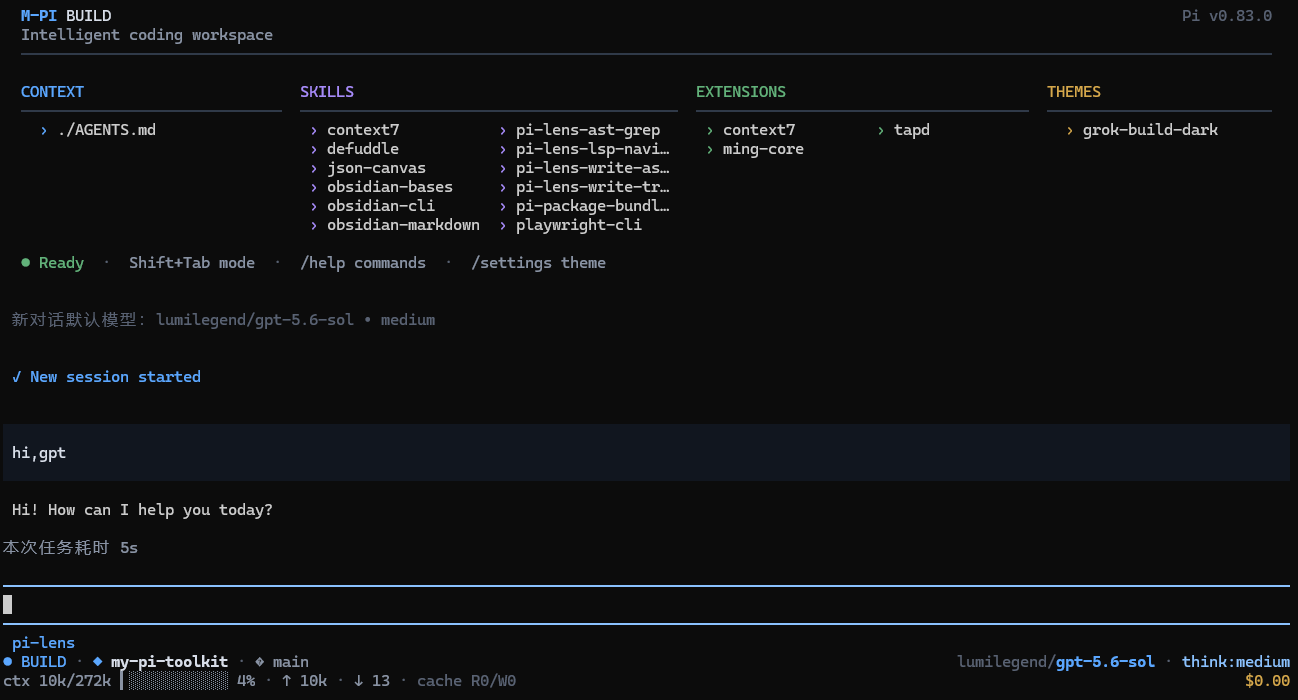Click the Pi v0.83.0 version label
Image resolution: width=1298 pixels, height=700 pixels.
pos(1227,16)
